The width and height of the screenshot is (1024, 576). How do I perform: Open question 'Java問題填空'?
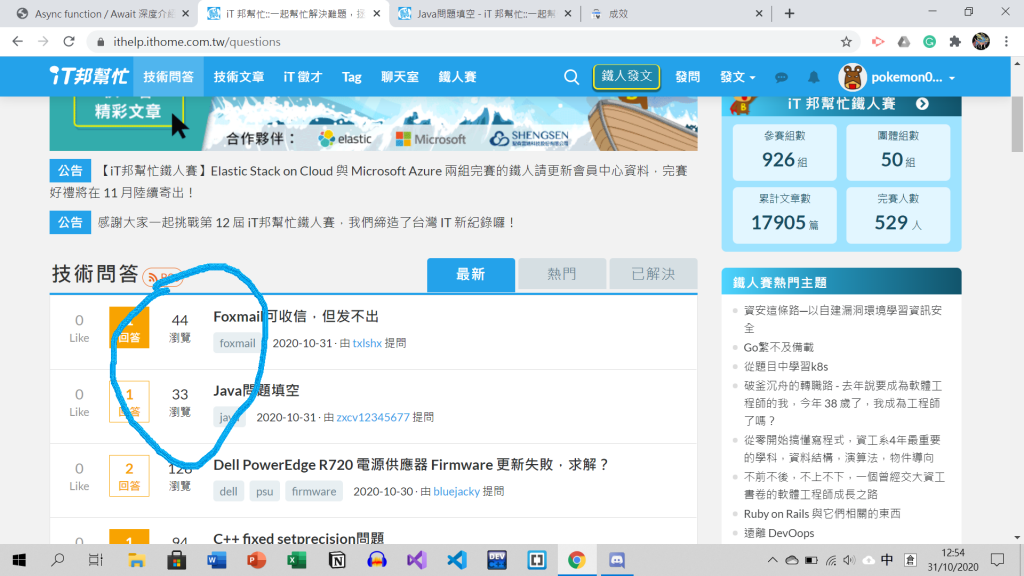[x=256, y=391]
